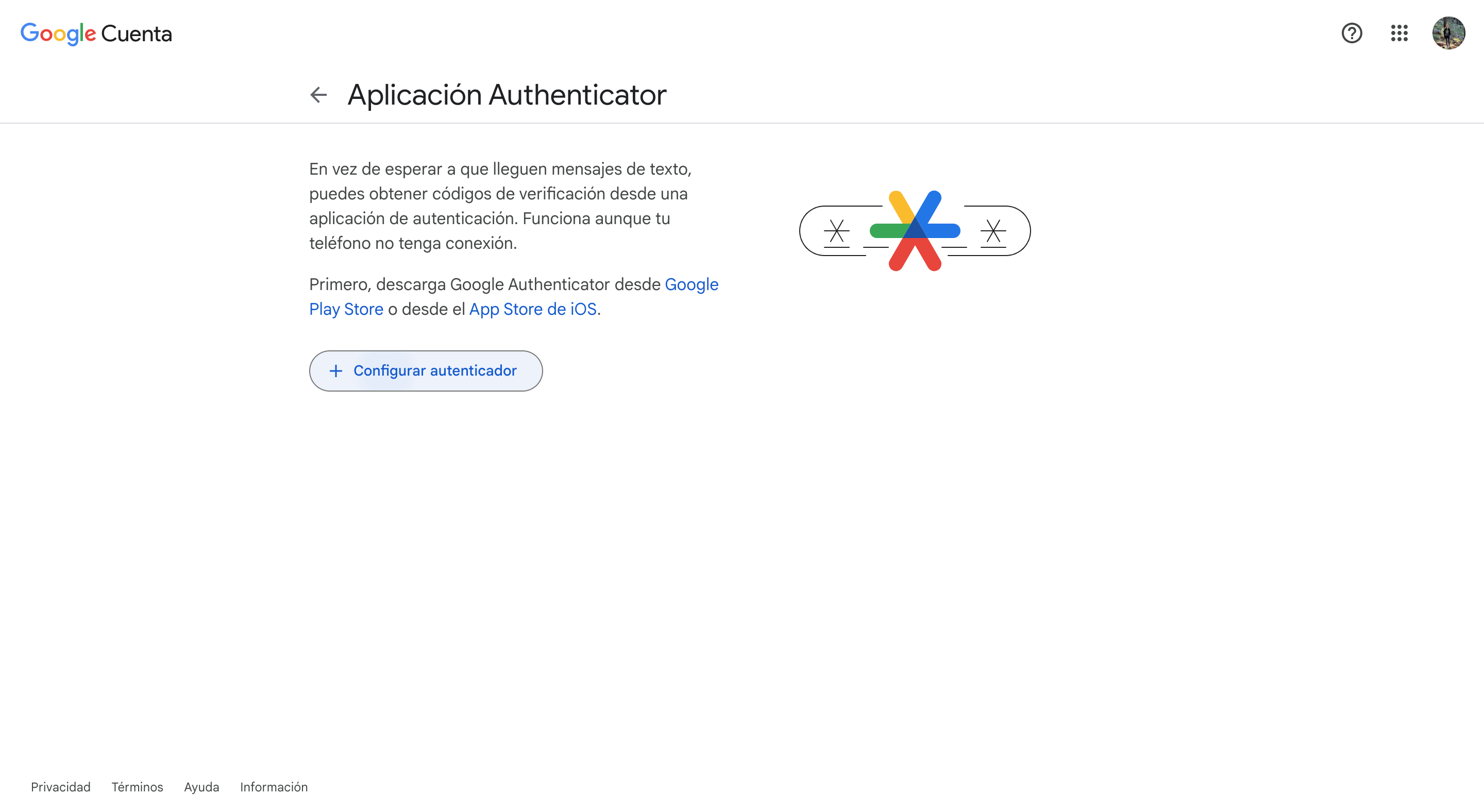Click the Aplicación Authenticator heading
Viewport: 1484px width, 812px height.
[x=507, y=95]
